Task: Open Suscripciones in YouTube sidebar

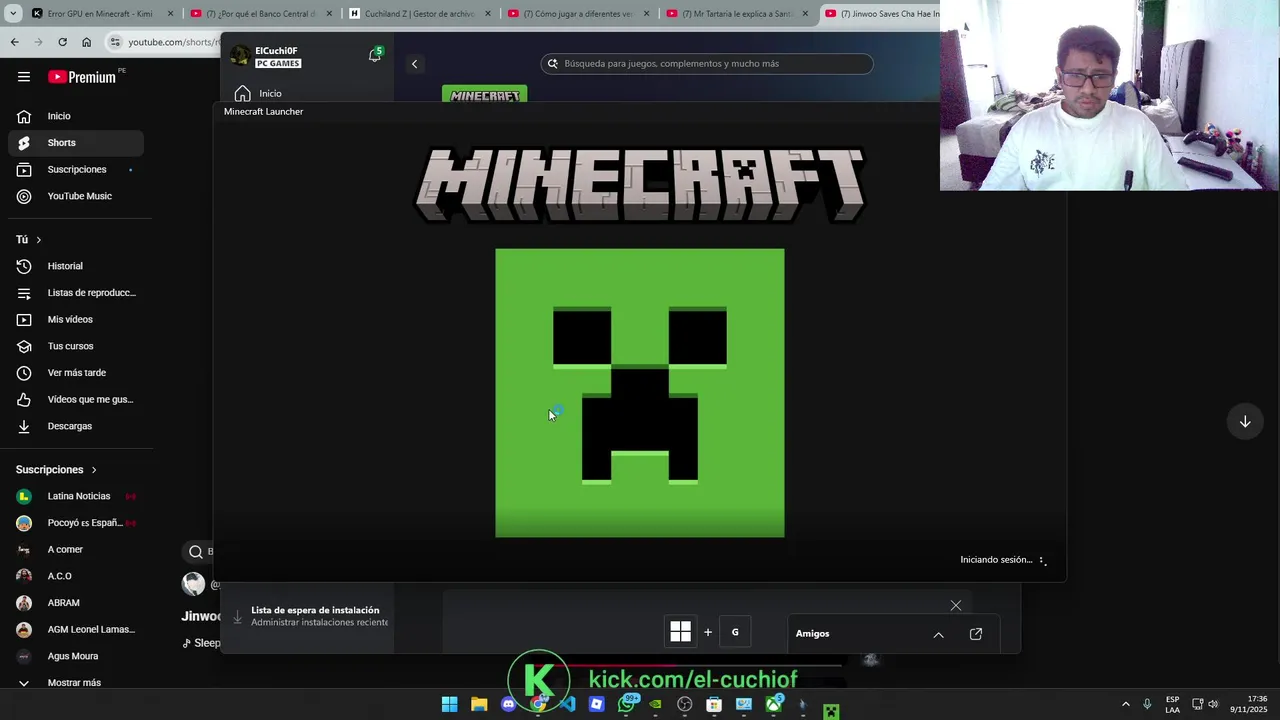Action: click(76, 170)
